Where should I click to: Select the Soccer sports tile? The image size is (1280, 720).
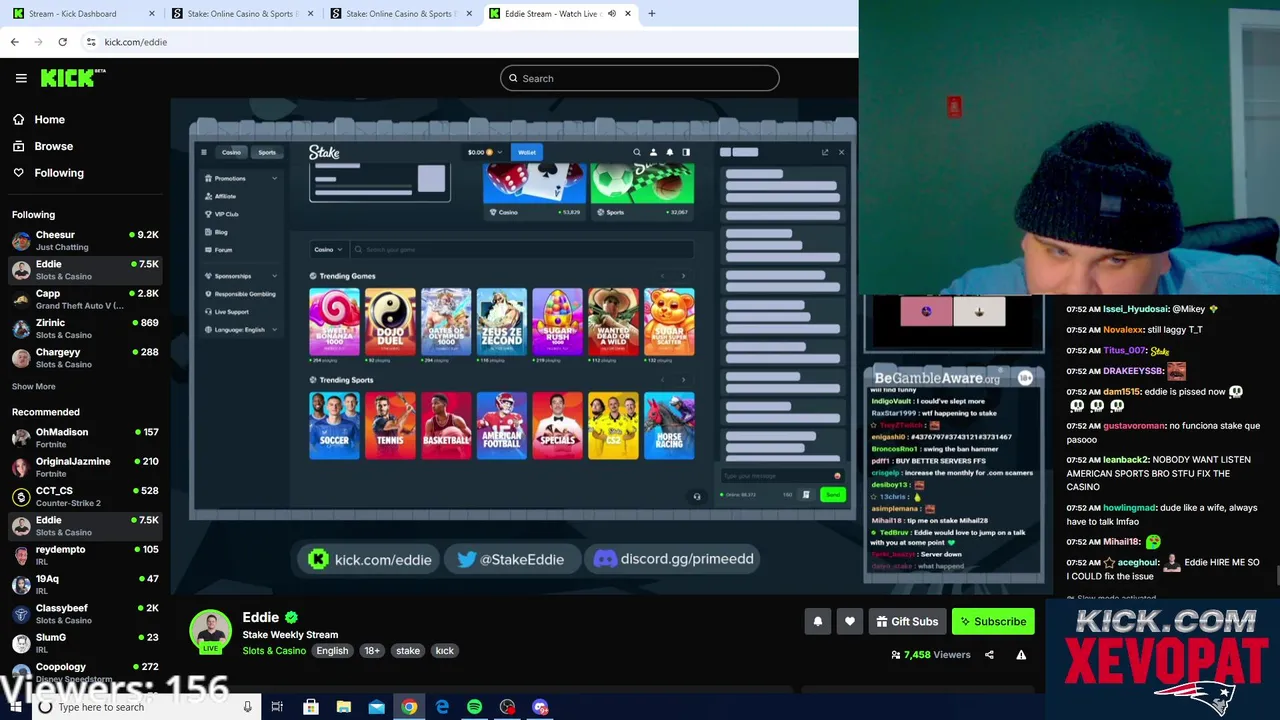pos(334,426)
